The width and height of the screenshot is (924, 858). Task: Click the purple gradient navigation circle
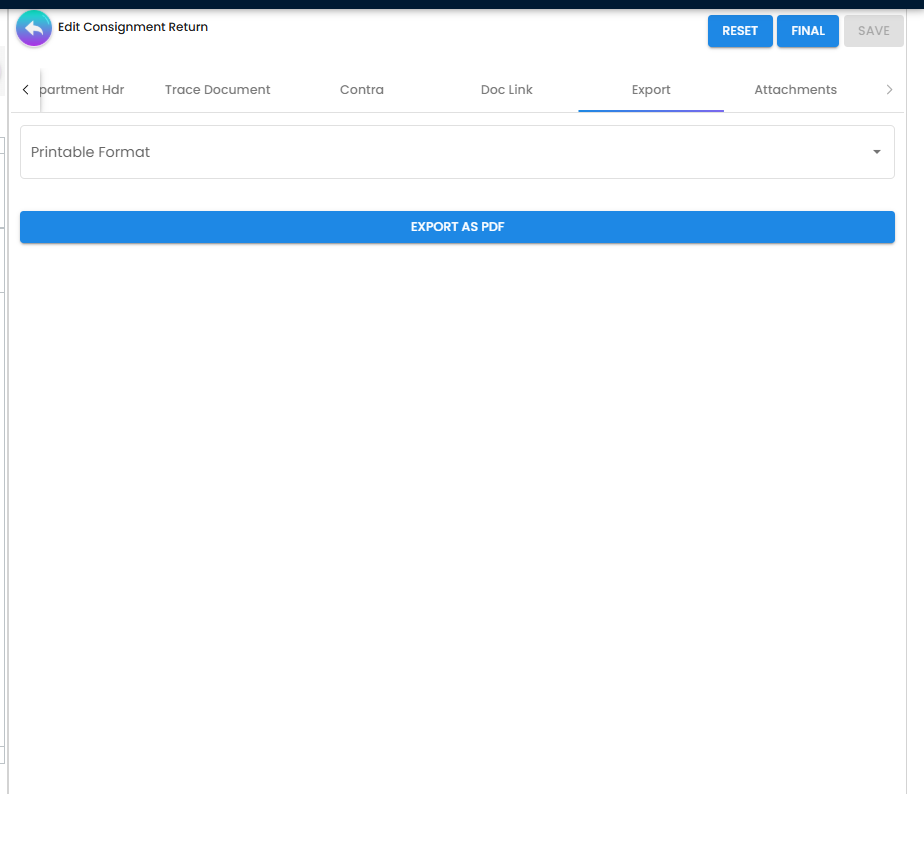33,28
